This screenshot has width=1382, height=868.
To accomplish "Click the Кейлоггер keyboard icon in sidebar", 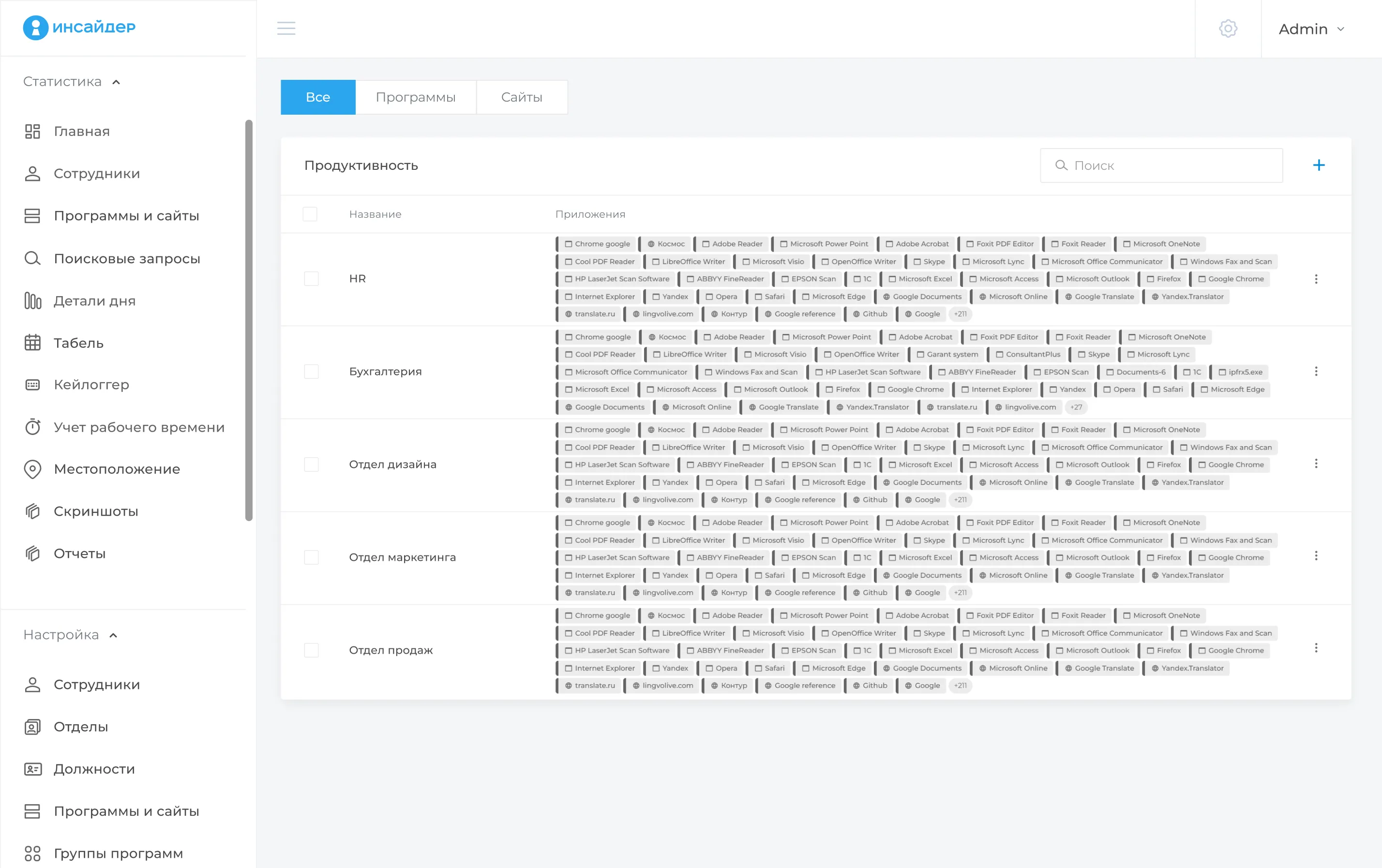I will click(33, 384).
